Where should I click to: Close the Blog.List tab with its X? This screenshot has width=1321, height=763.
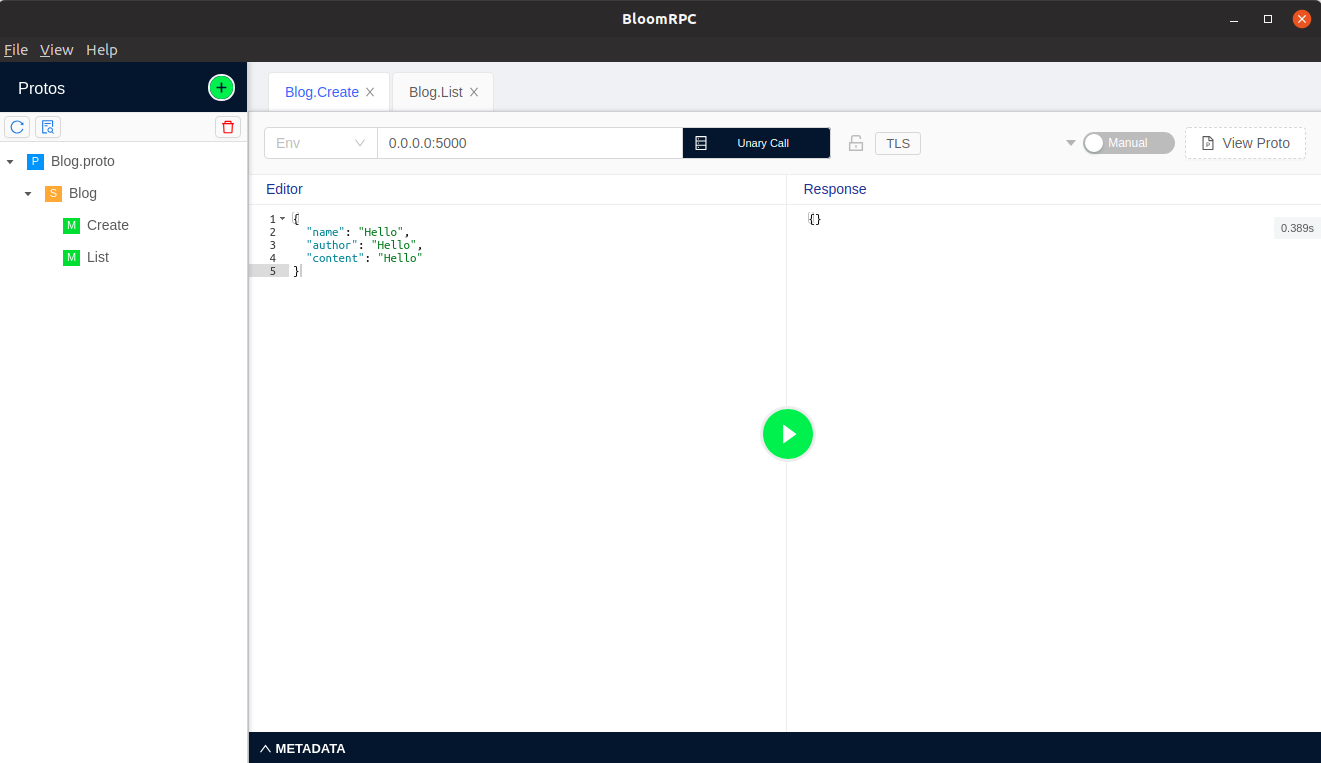(x=474, y=92)
